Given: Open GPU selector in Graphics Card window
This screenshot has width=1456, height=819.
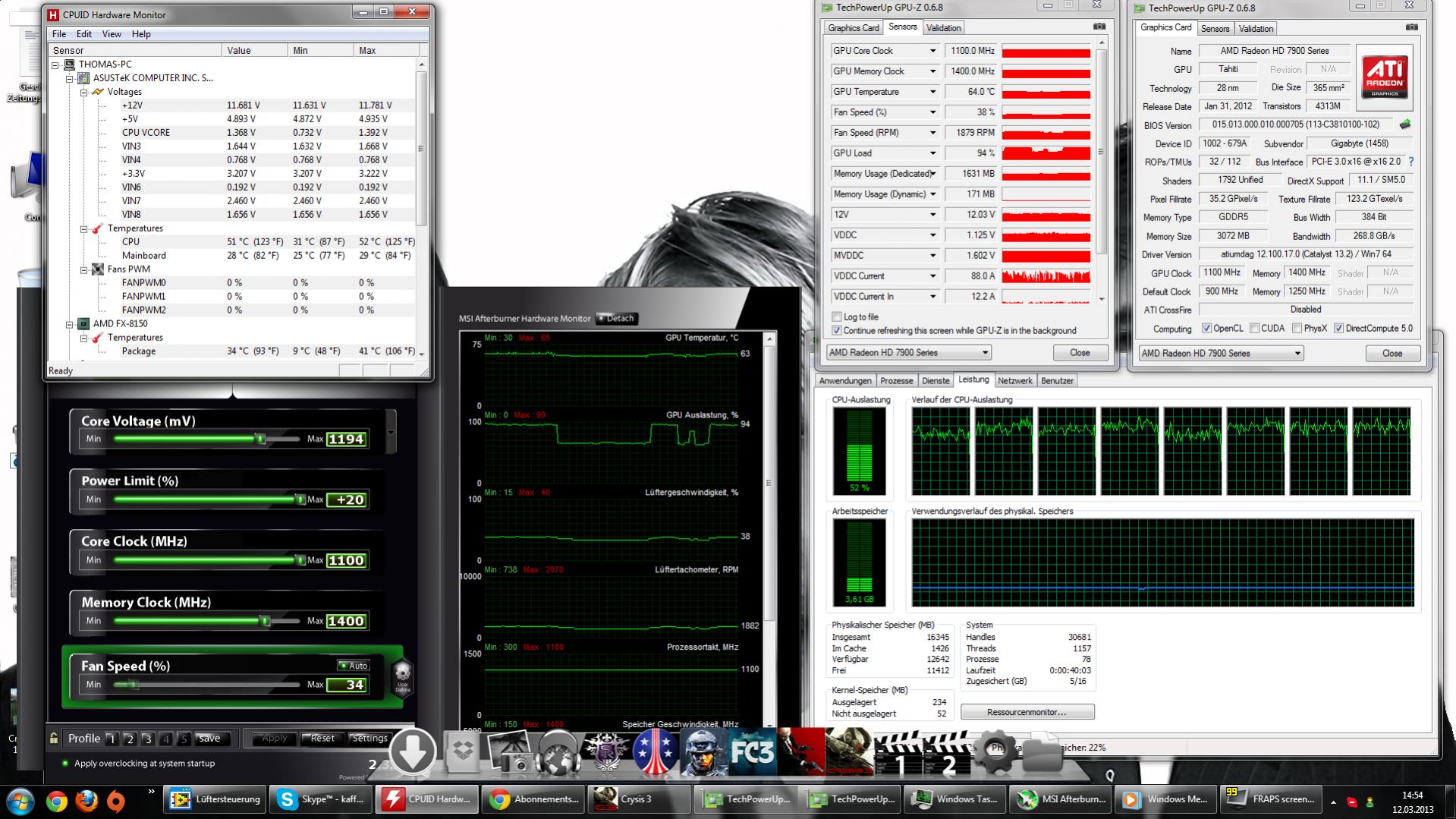Looking at the screenshot, I should [1221, 353].
